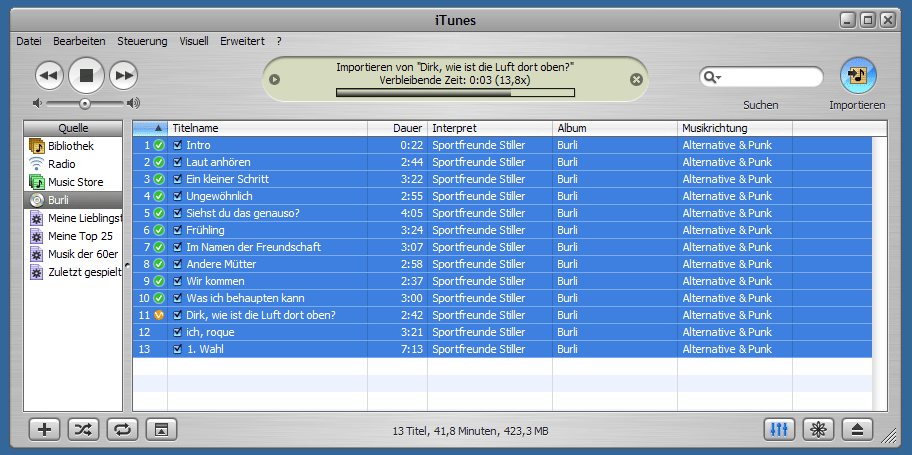Toggle repeat with the loop-arrows button
This screenshot has width=912, height=455.
click(122, 429)
